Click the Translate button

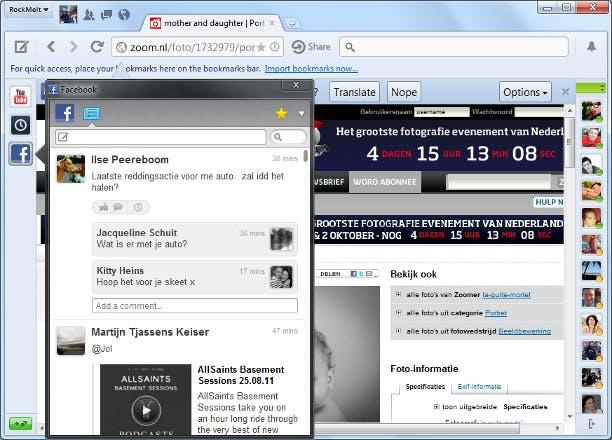tap(354, 93)
